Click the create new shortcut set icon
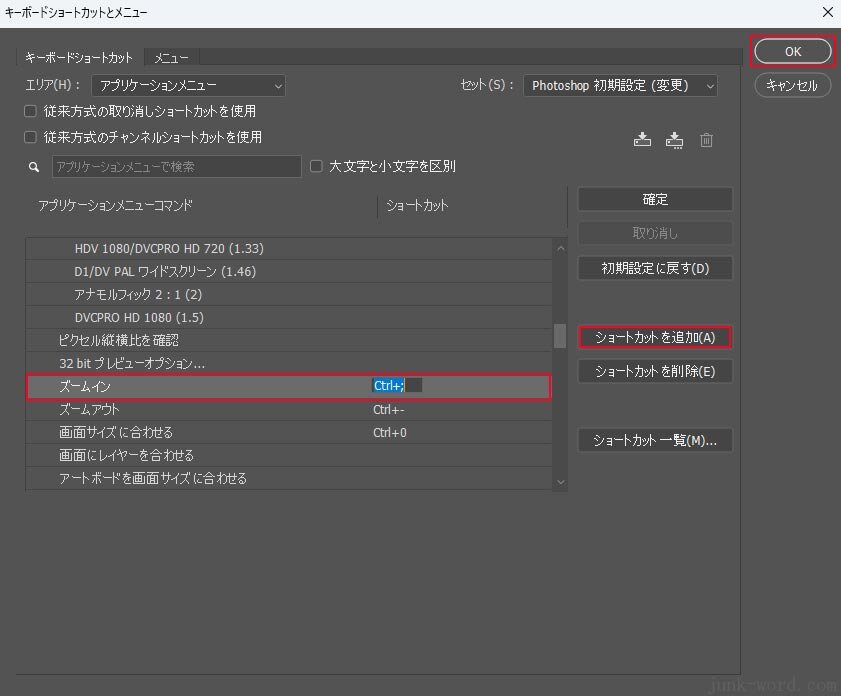The image size is (841, 696). pyautogui.click(x=675, y=140)
